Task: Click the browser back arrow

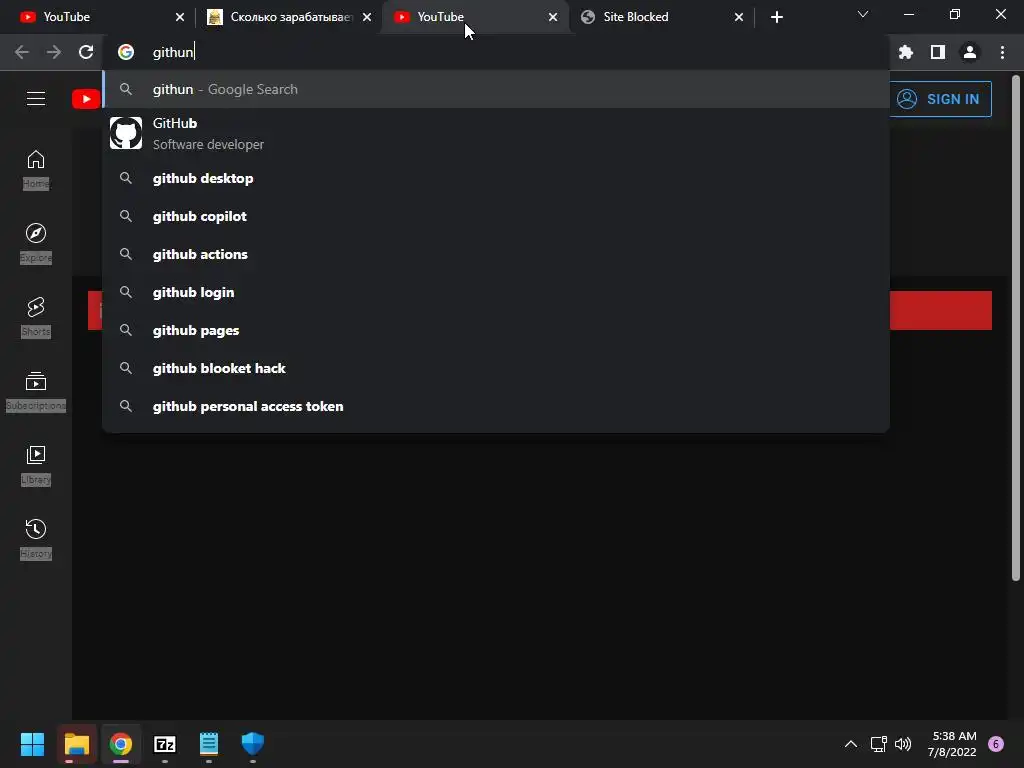Action: pos(22,52)
